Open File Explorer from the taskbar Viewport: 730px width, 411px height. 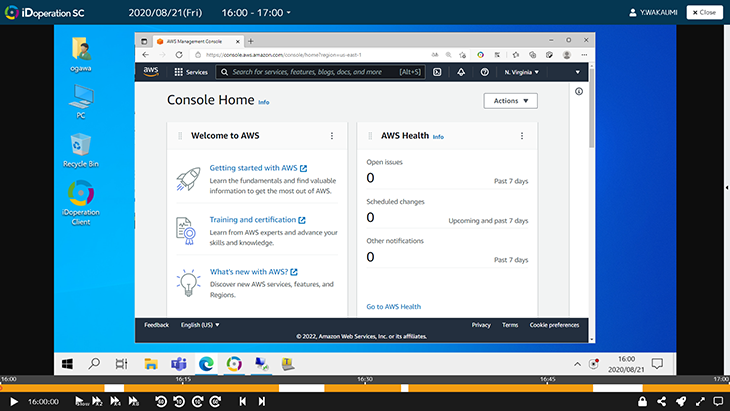click(x=150, y=364)
